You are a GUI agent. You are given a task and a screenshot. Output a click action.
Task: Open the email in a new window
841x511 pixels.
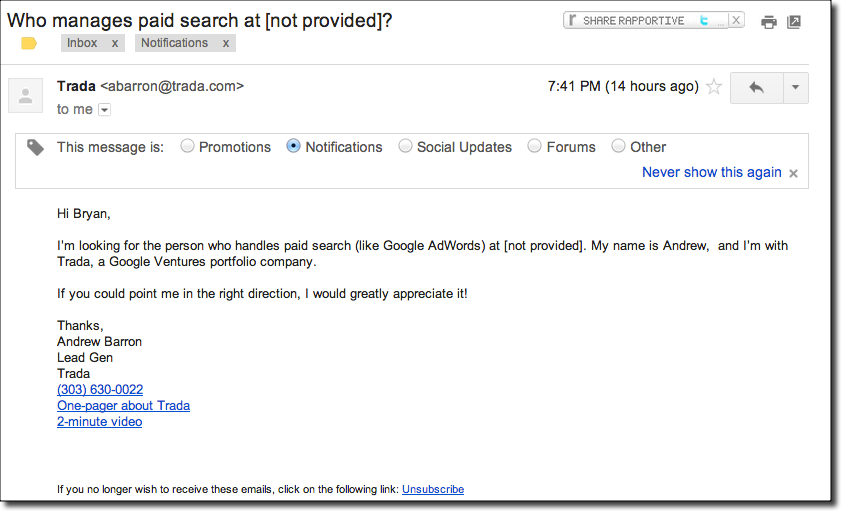pos(794,22)
